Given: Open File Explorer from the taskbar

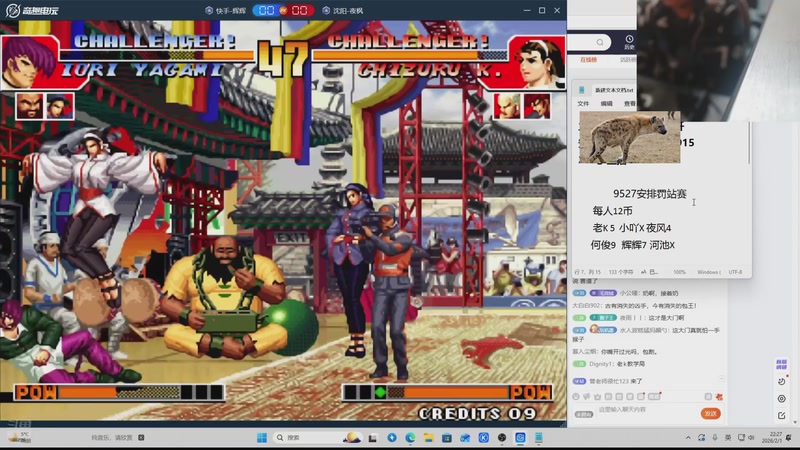Looking at the screenshot, I should (x=429, y=438).
